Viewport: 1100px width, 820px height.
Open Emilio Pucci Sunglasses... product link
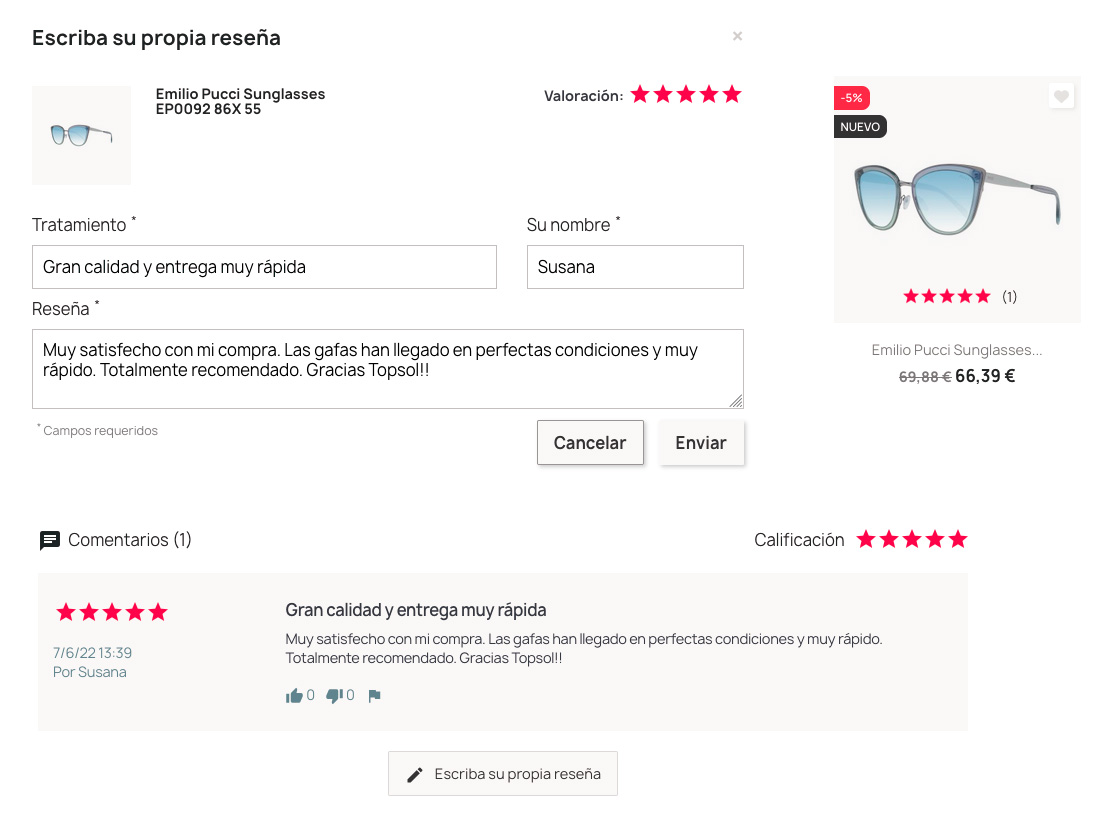[957, 350]
